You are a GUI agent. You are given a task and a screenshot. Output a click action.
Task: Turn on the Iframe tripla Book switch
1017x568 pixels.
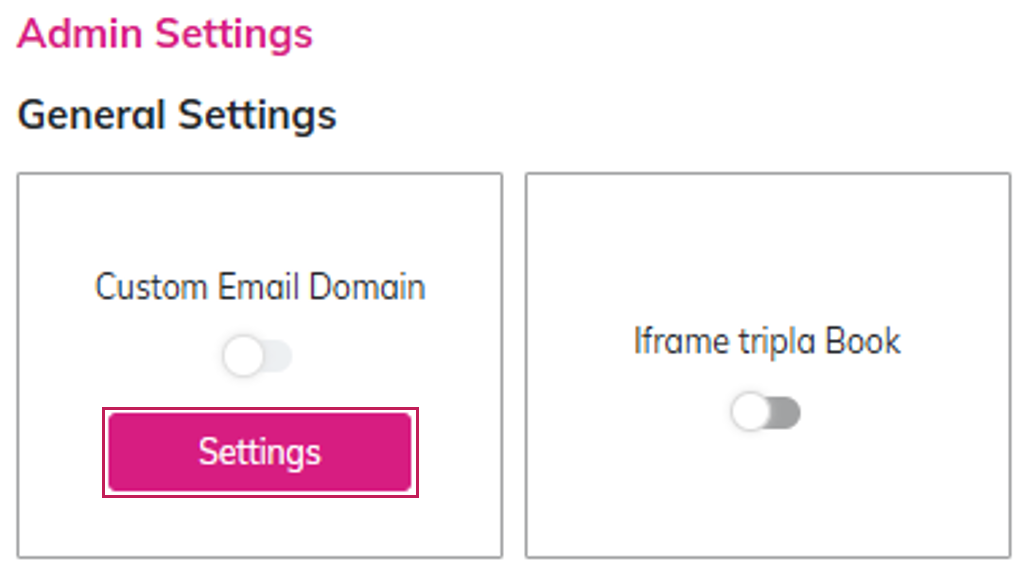pos(766,412)
